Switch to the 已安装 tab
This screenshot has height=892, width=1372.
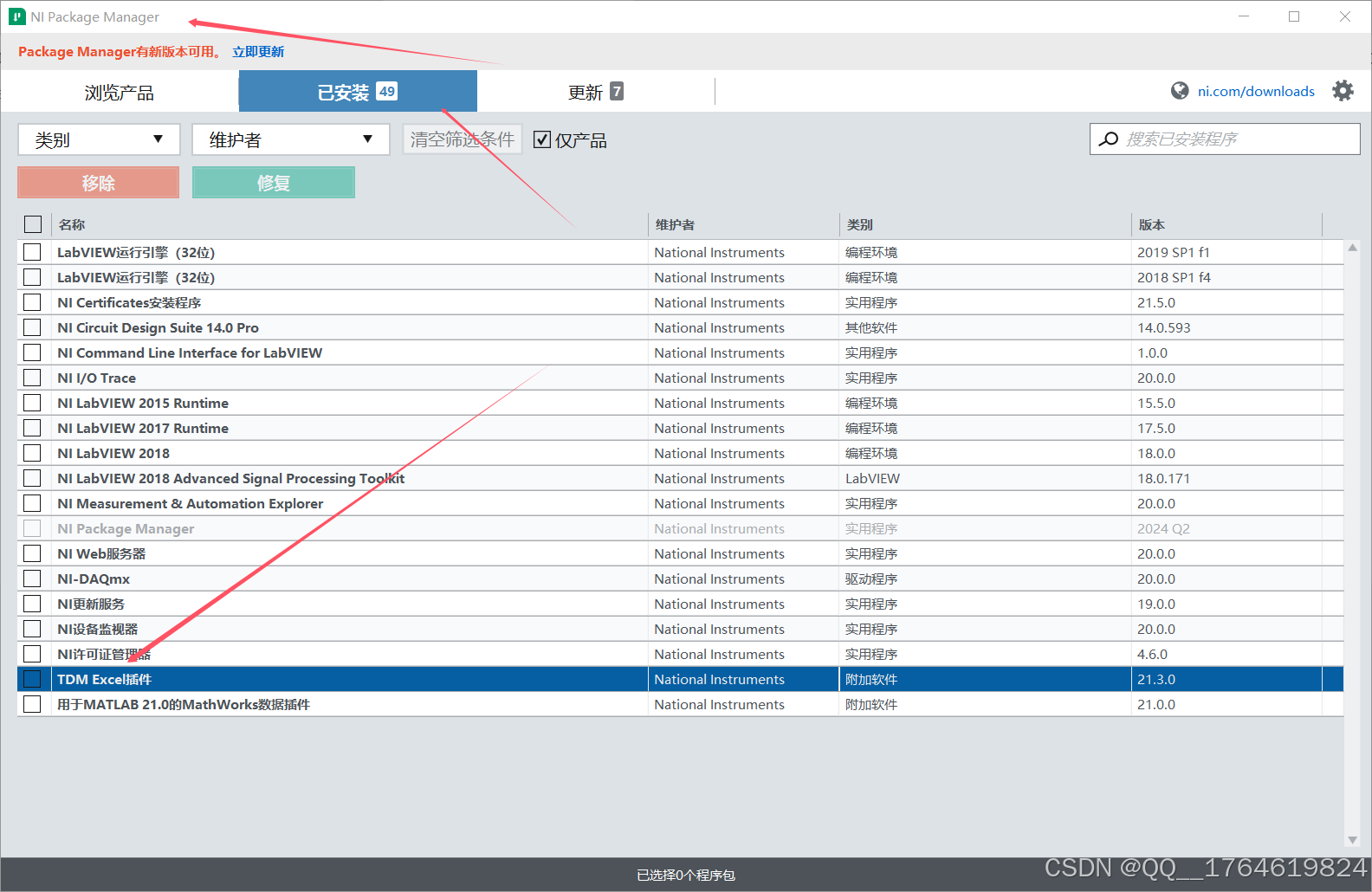[358, 92]
